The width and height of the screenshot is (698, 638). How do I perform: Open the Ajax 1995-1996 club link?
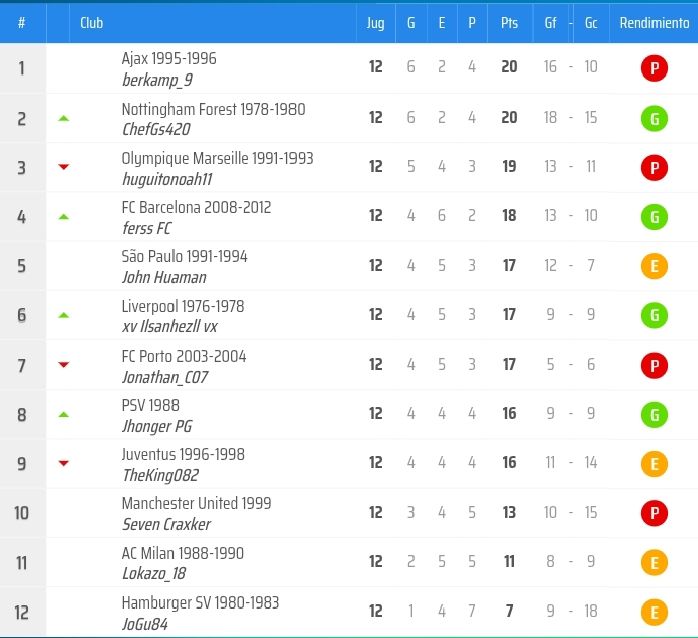169,59
